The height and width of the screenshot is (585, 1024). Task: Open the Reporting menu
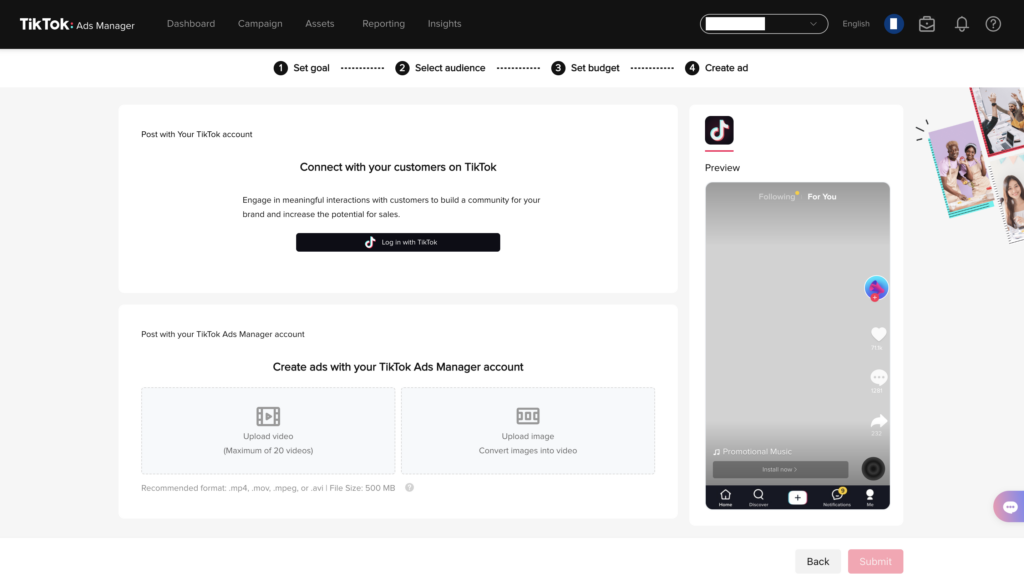pos(383,24)
